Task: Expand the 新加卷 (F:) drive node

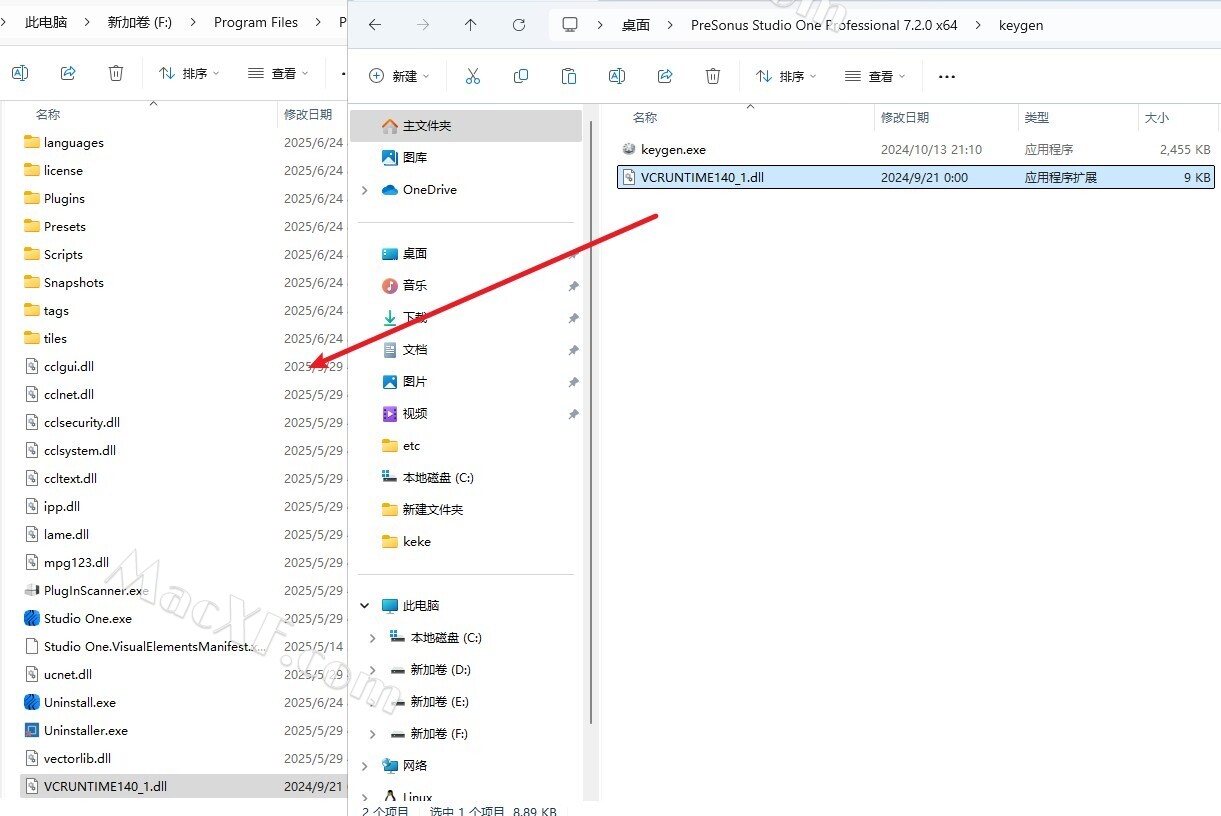Action: (x=373, y=734)
